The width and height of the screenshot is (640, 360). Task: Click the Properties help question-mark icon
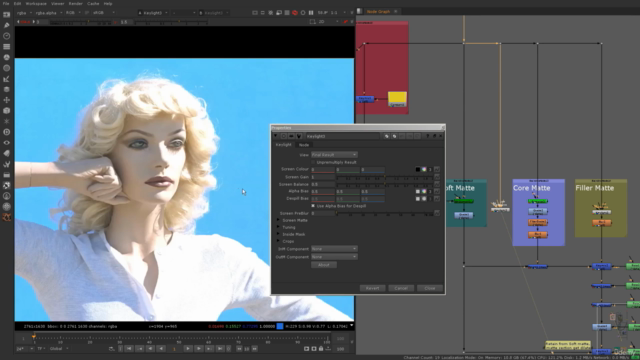coord(428,136)
